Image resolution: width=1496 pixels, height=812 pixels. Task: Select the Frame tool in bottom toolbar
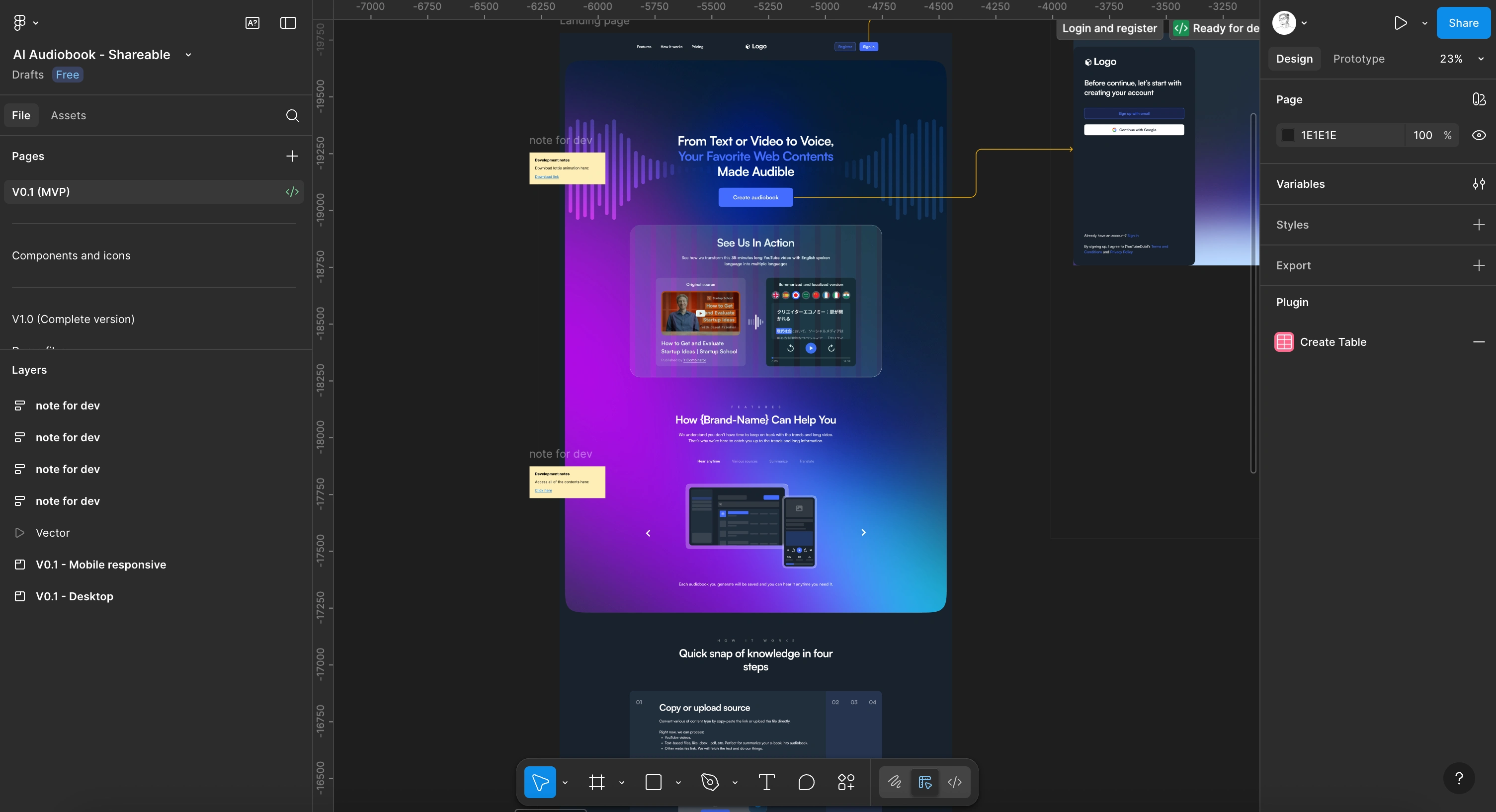point(596,782)
